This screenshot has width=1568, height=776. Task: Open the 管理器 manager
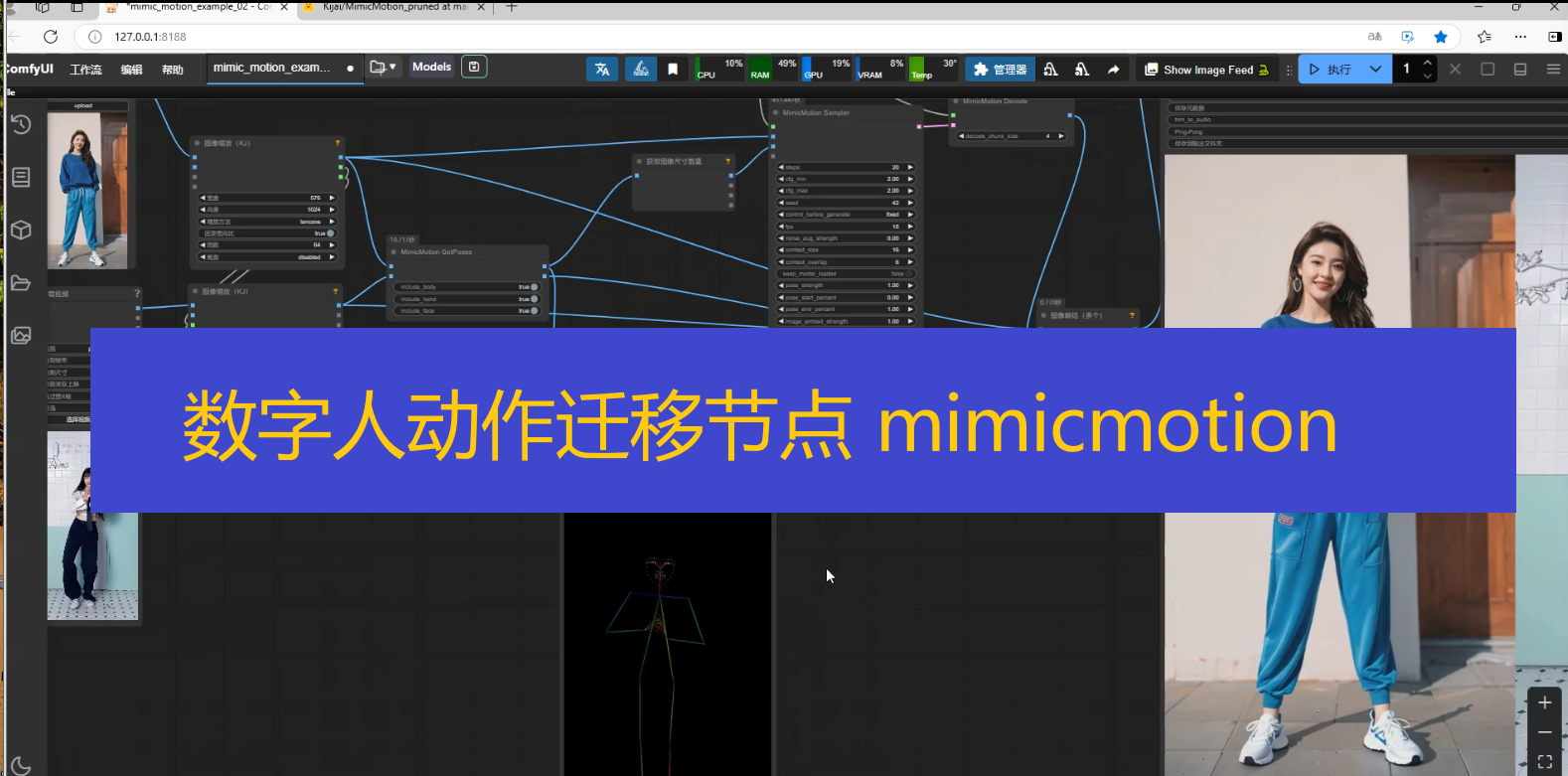1000,70
